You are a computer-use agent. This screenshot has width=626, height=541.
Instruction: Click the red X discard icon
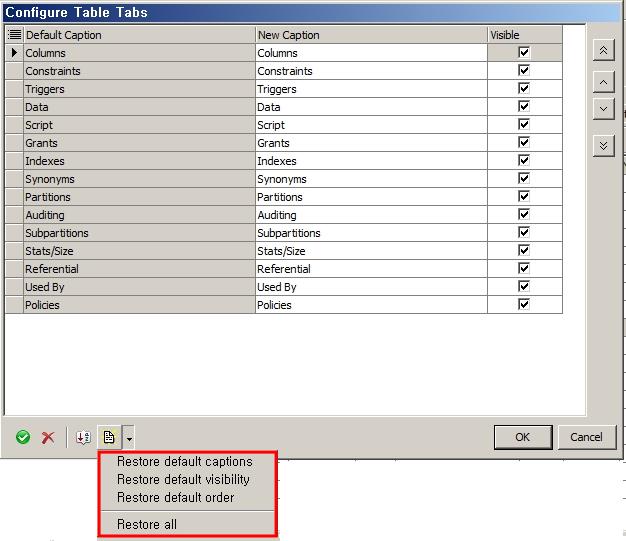tap(48, 438)
